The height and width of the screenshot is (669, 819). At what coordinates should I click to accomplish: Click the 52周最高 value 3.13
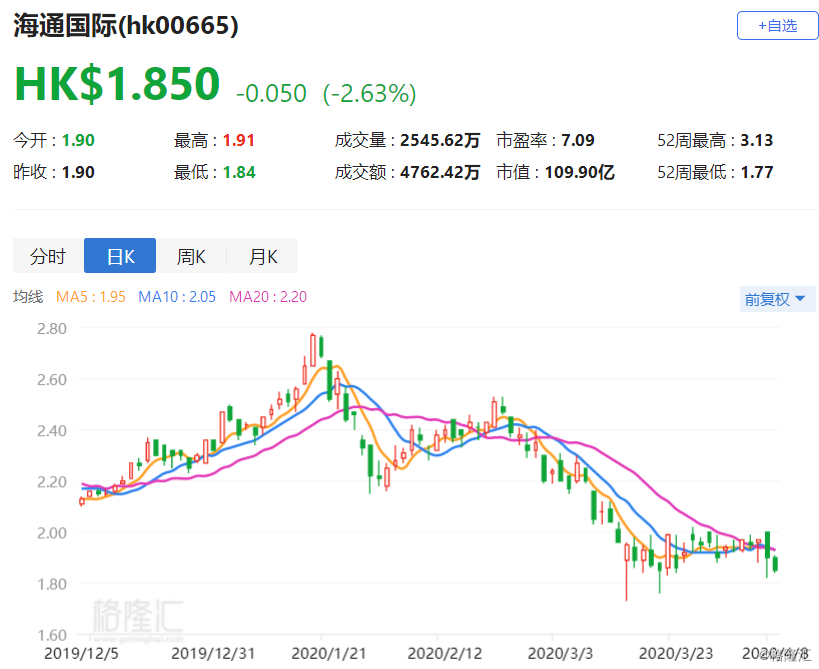point(757,140)
